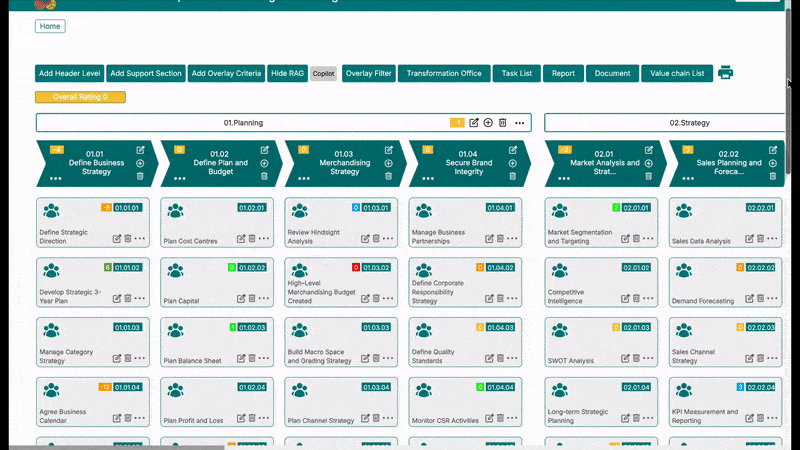800x450 pixels.
Task: Click the 01.02.04 code label
Action: click(x=252, y=387)
